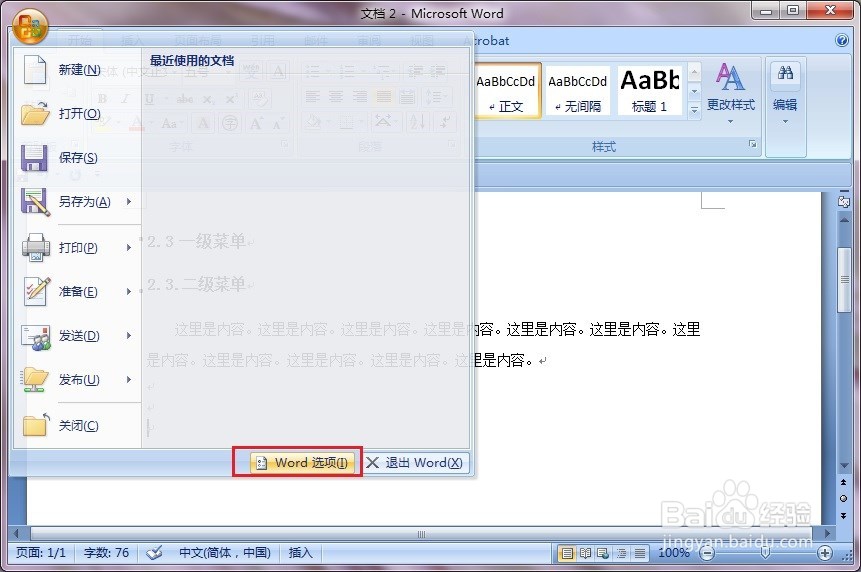Click horizontal scrollbar left arrow
The width and height of the screenshot is (861, 572).
(17, 533)
